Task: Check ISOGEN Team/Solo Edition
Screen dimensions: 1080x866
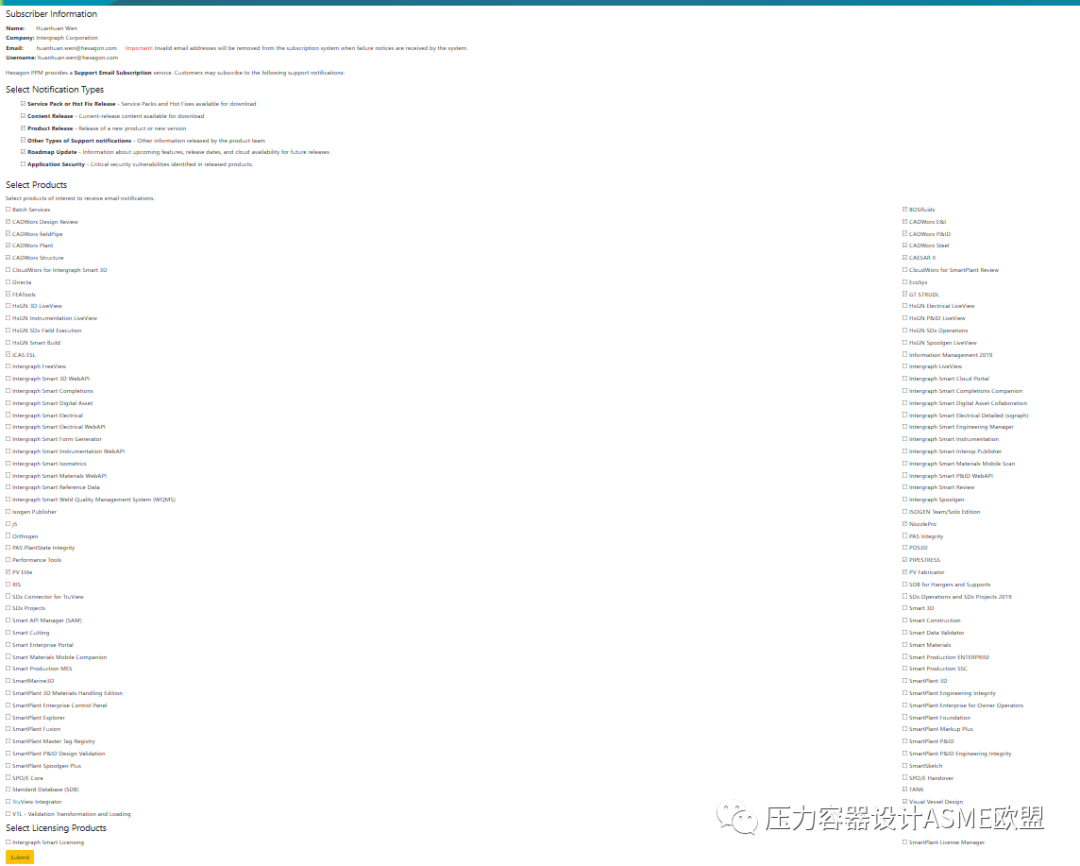Action: pyautogui.click(x=905, y=512)
